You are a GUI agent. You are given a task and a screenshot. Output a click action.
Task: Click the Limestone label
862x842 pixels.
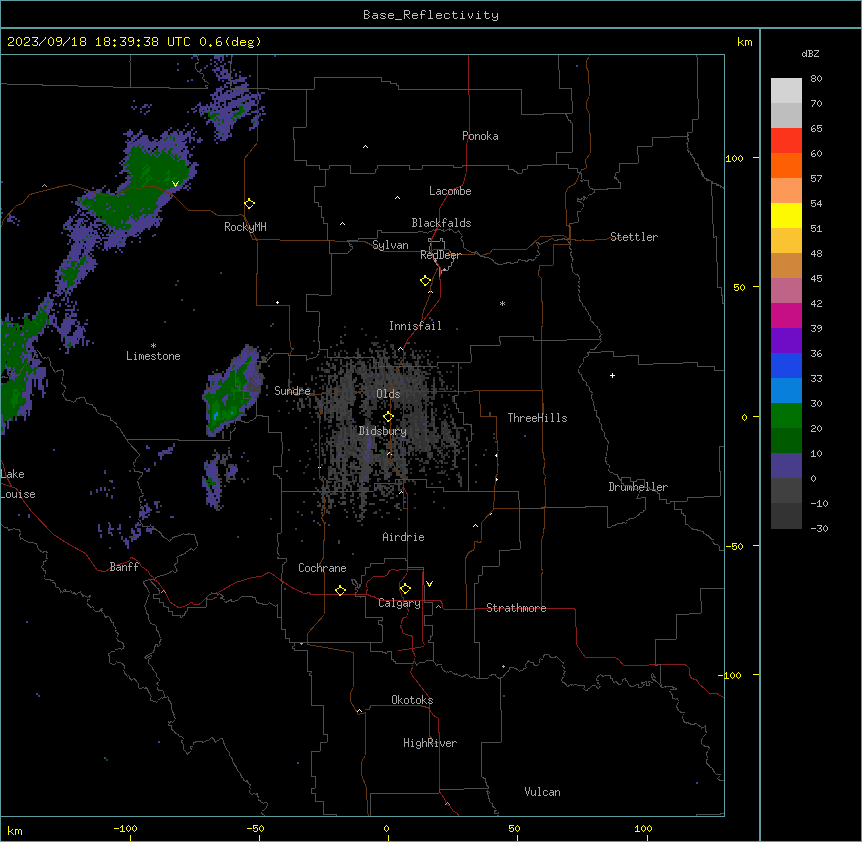pos(153,356)
